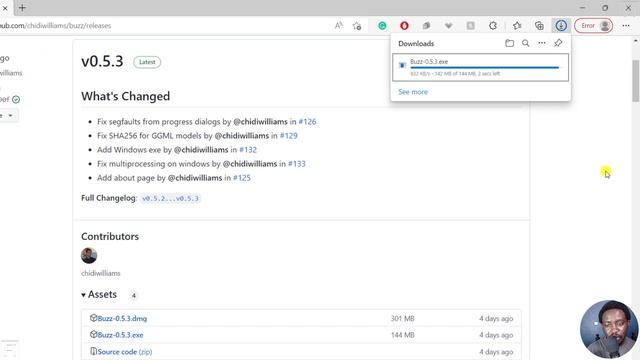
Task: Click the zip file icon beside Source code
Action: [93, 351]
